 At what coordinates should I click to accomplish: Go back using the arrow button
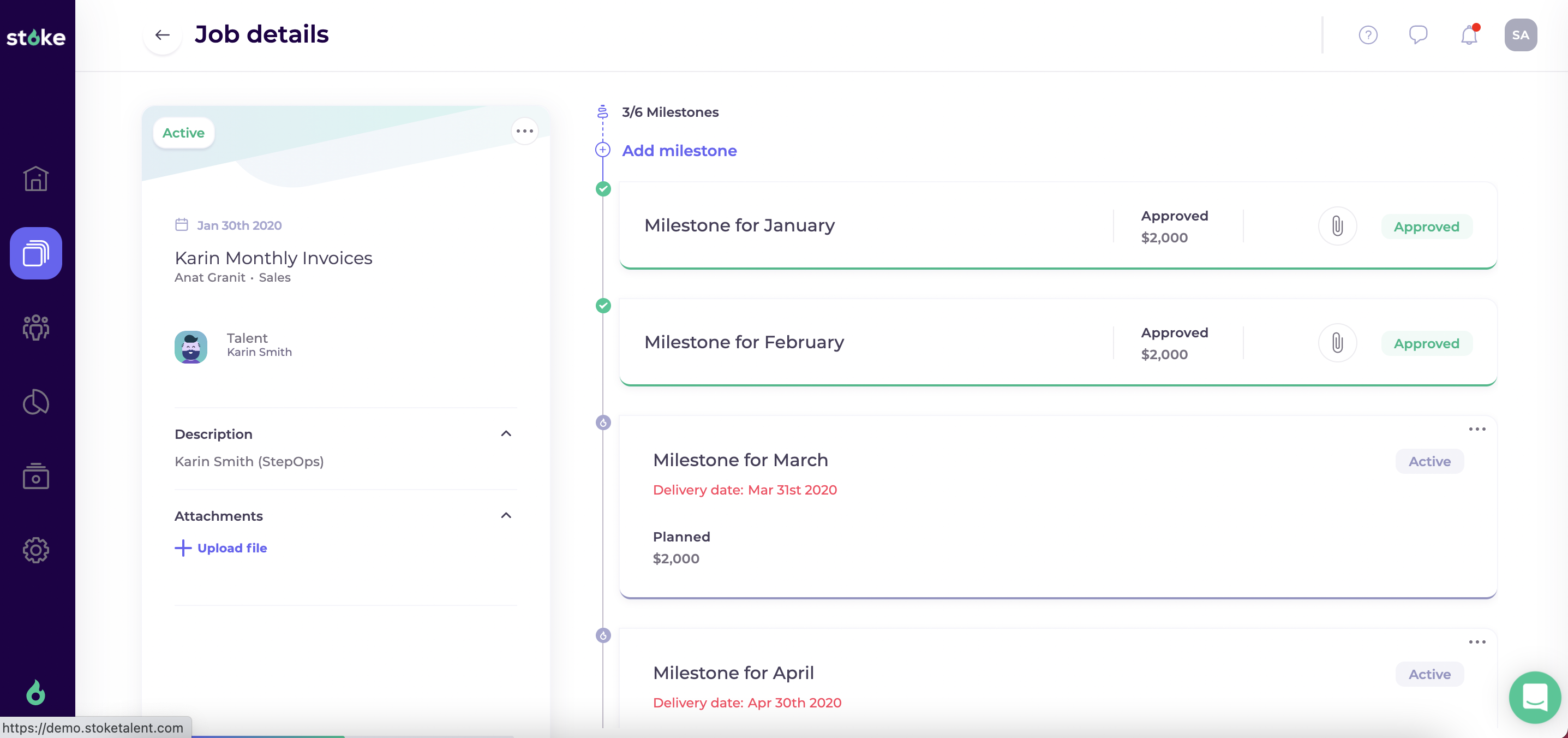point(162,35)
